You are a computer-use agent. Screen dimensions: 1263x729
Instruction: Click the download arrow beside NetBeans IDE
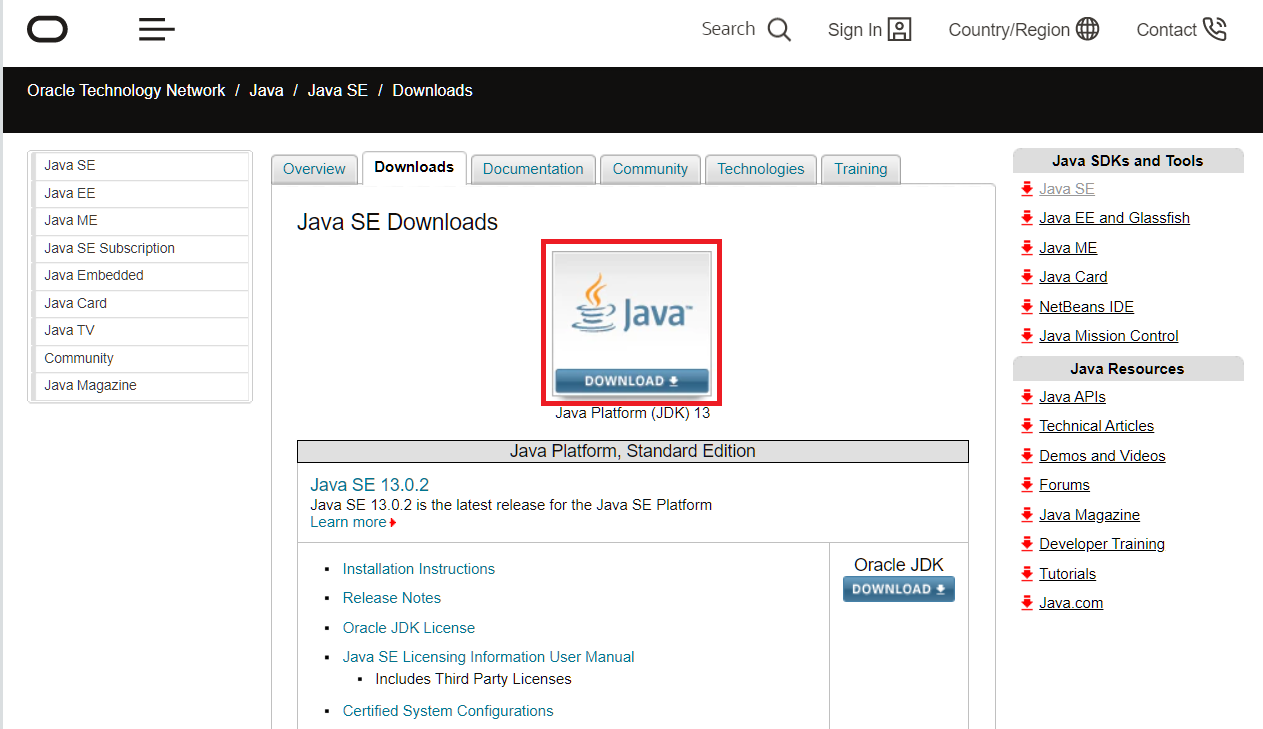coord(1027,306)
